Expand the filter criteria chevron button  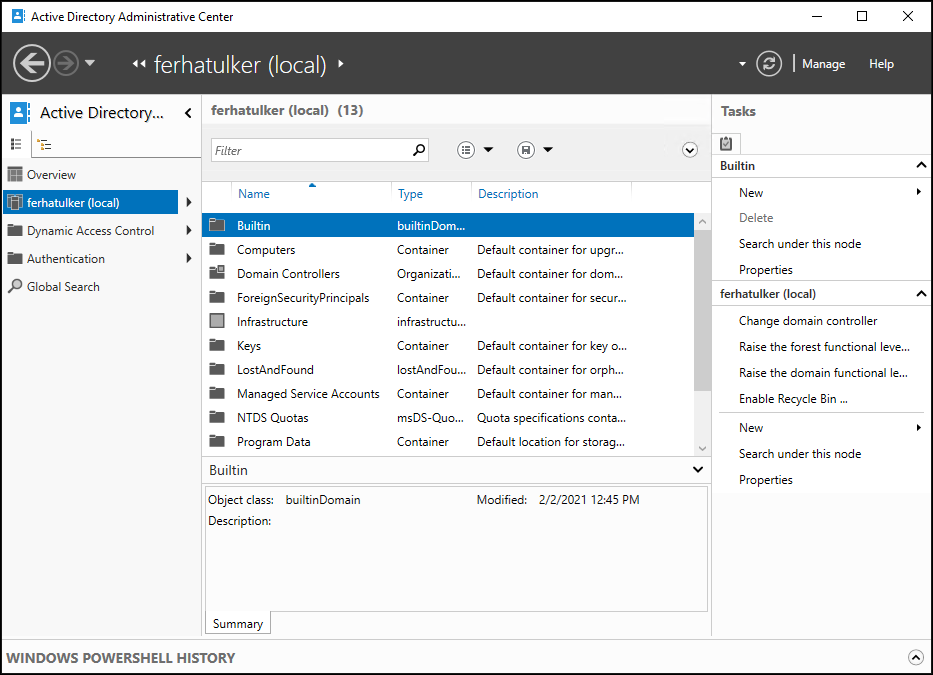click(690, 150)
